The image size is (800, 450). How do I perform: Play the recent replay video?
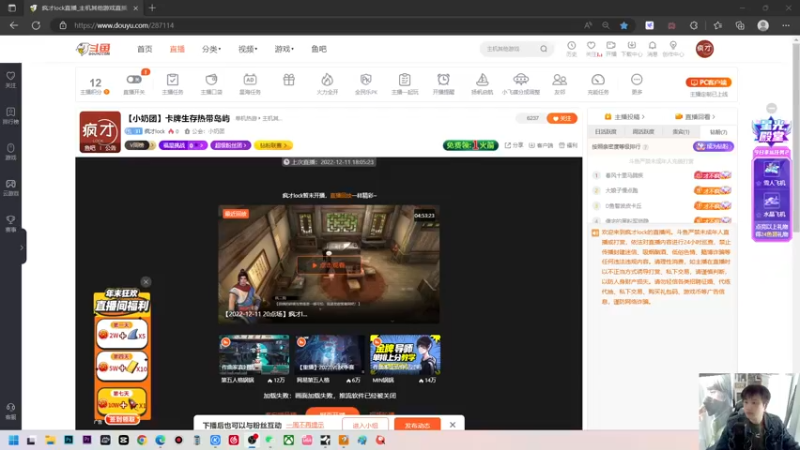(329, 265)
